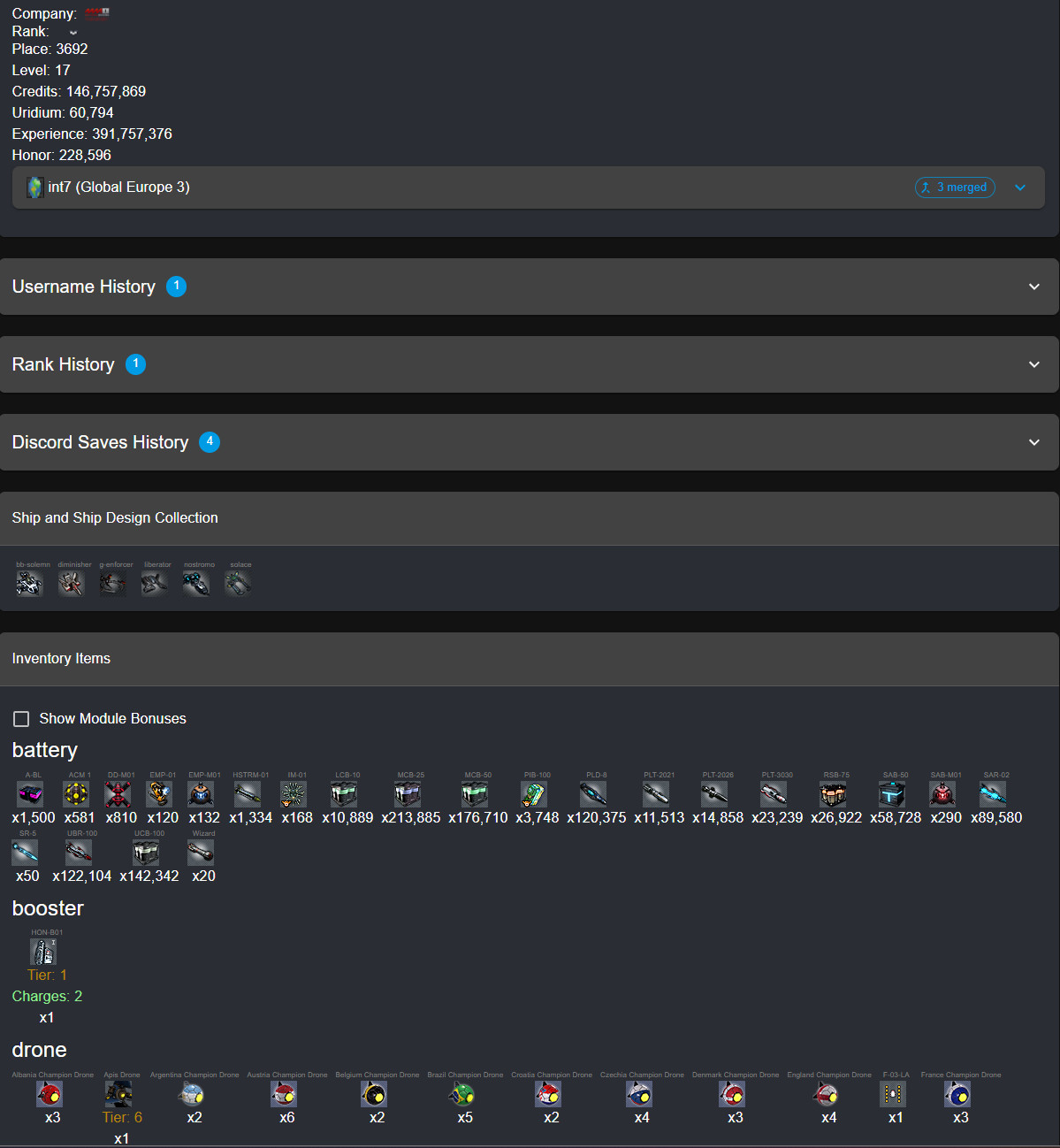Click the ACM 1 mine icon
Viewport: 1060px width, 1148px height.
[77, 794]
